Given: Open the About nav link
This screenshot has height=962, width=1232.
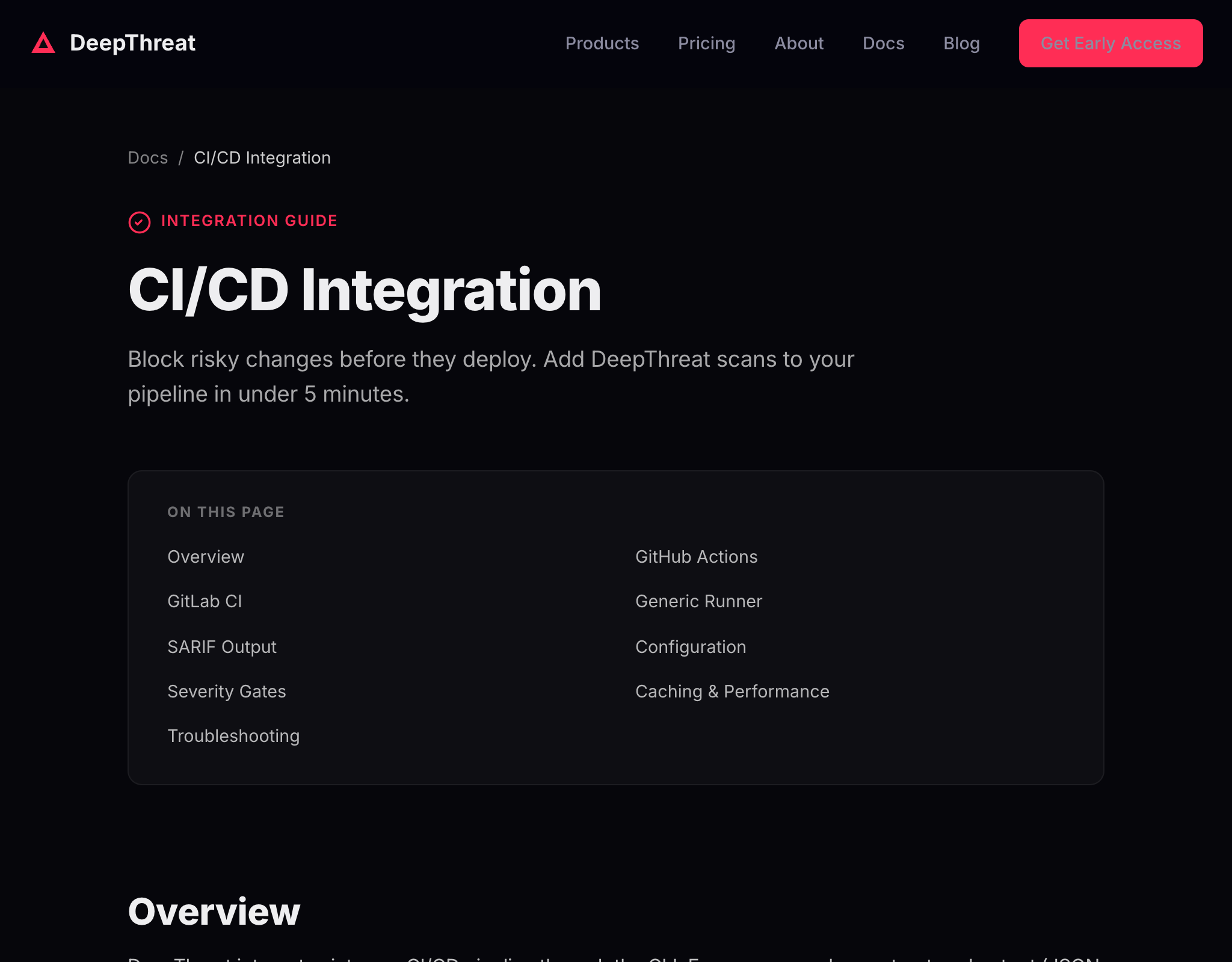Looking at the screenshot, I should [798, 43].
